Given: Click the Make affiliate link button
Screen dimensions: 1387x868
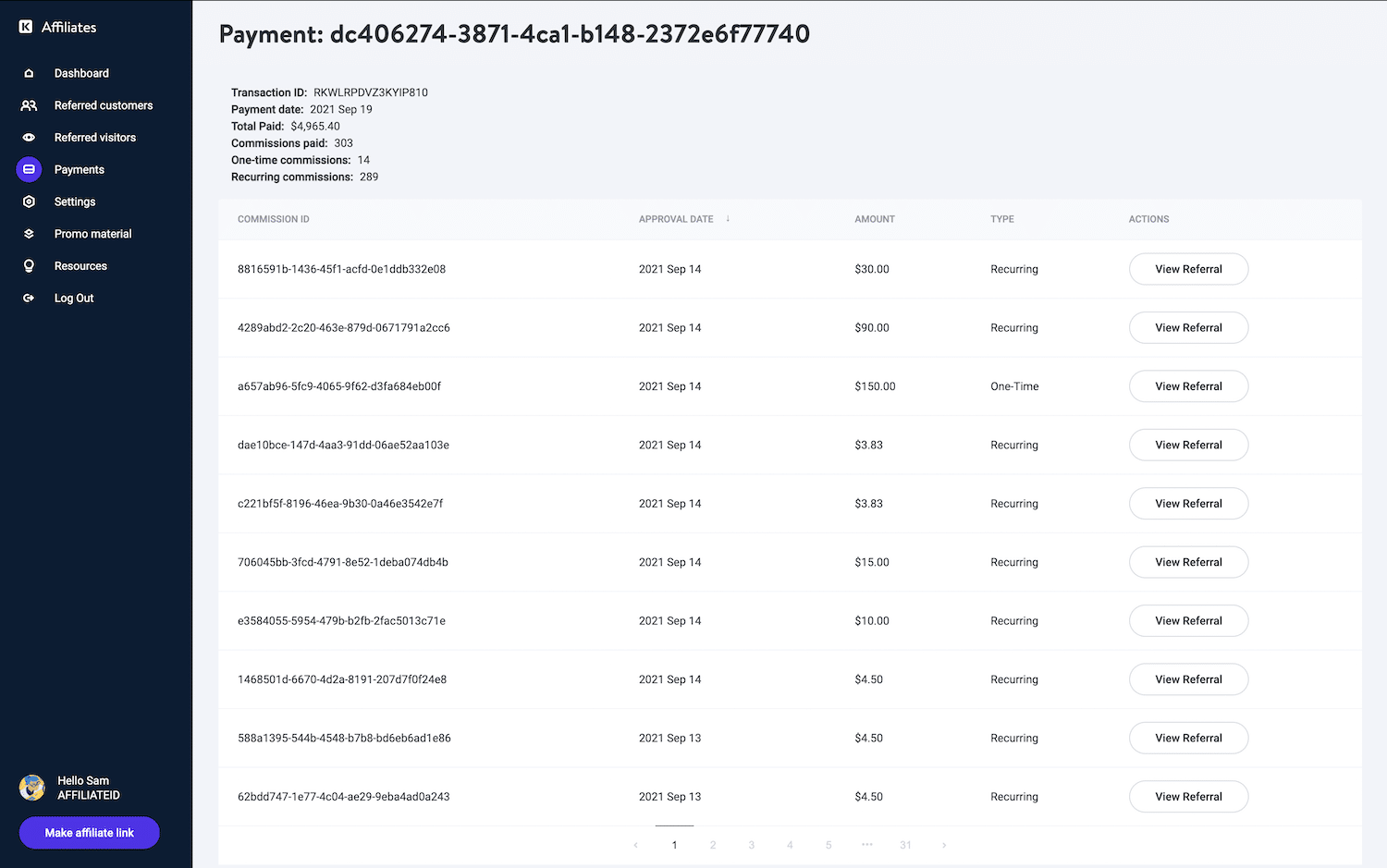Looking at the screenshot, I should [89, 832].
